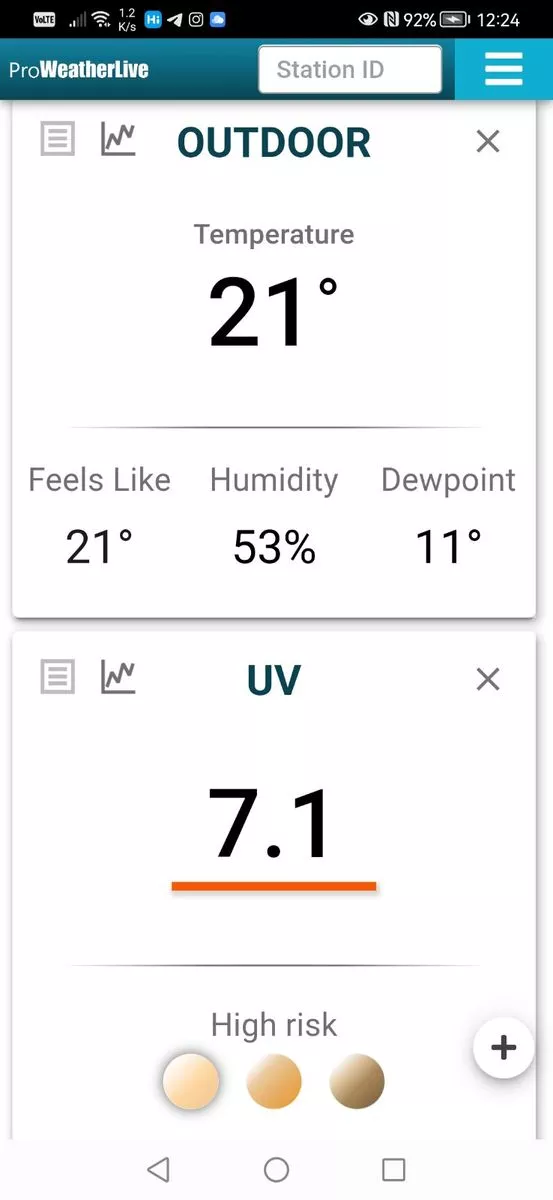This screenshot has width=553, height=1200.
Task: Open Outdoor card details list icon
Action: pos(57,139)
